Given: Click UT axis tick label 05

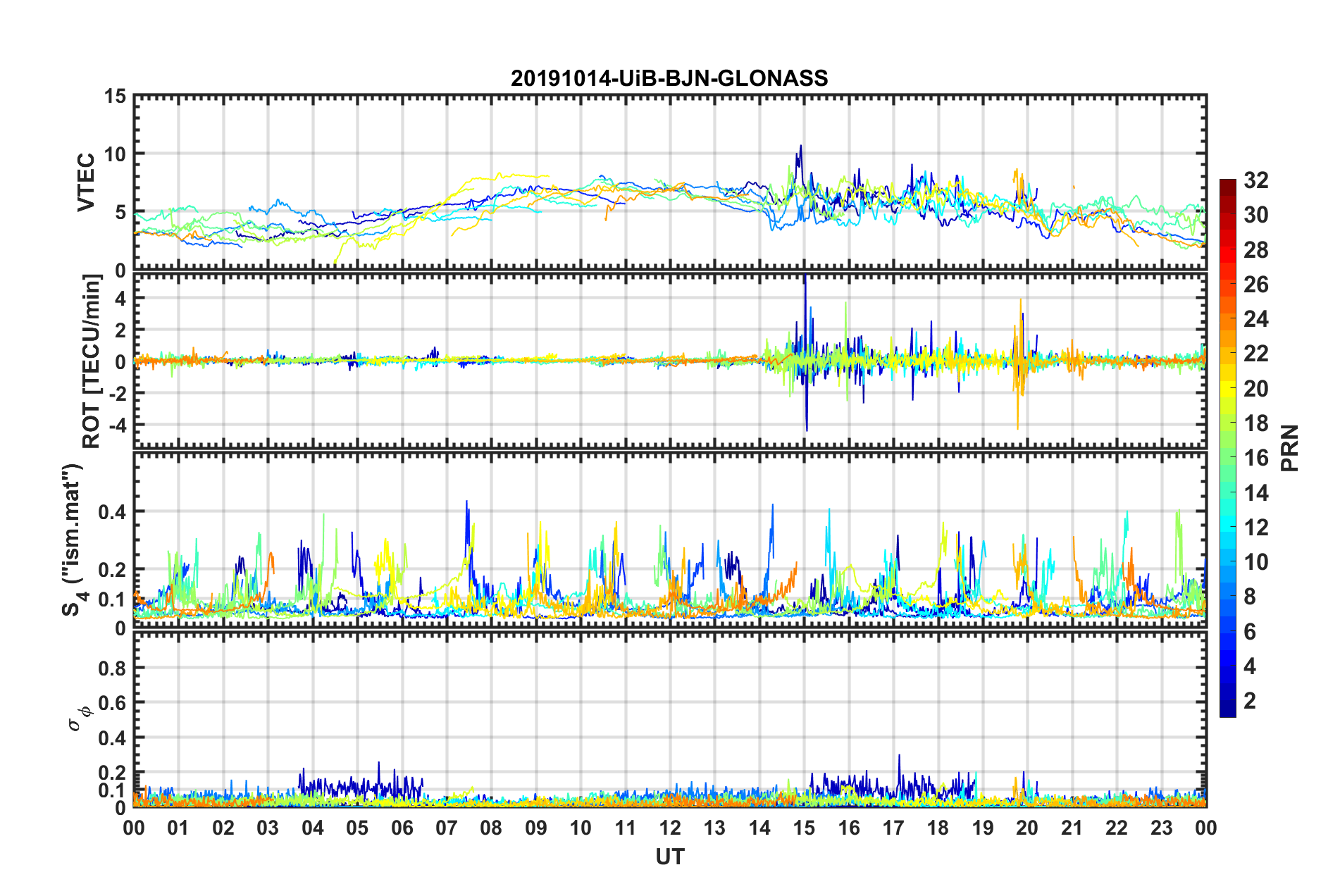Looking at the screenshot, I should (x=357, y=828).
